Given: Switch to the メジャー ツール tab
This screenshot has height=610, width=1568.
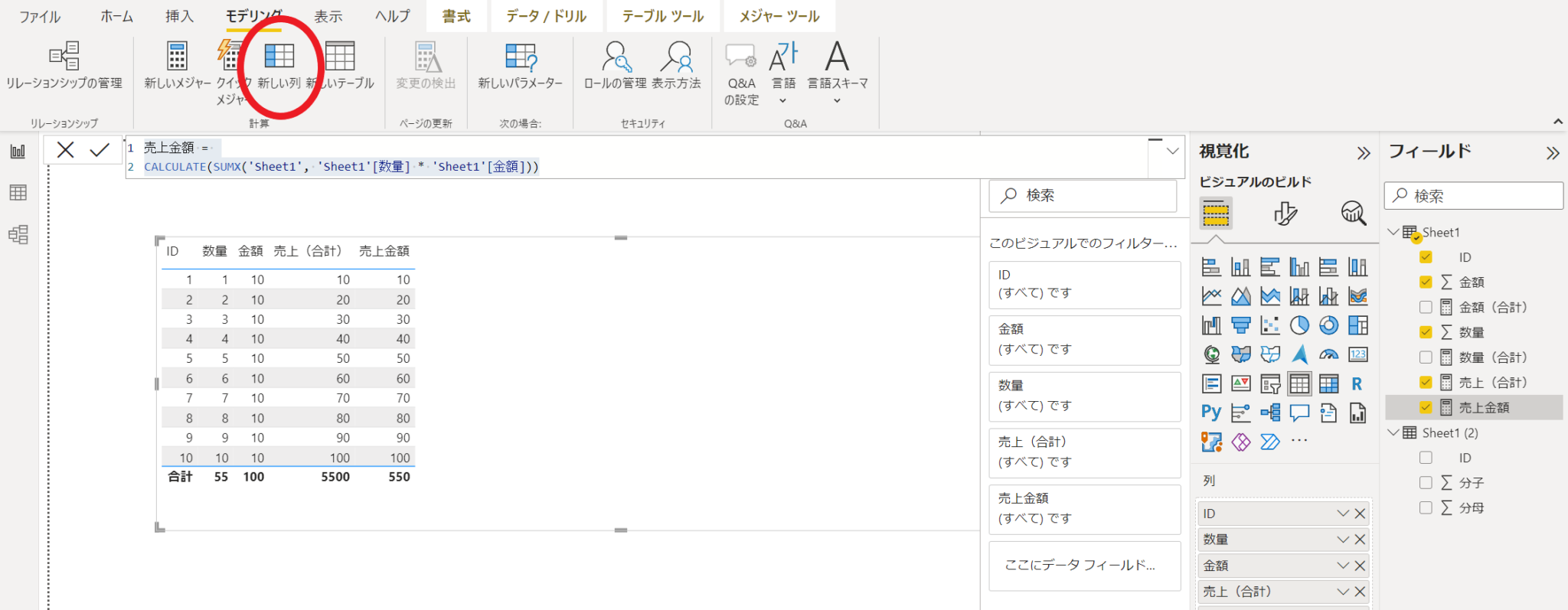Looking at the screenshot, I should point(779,16).
